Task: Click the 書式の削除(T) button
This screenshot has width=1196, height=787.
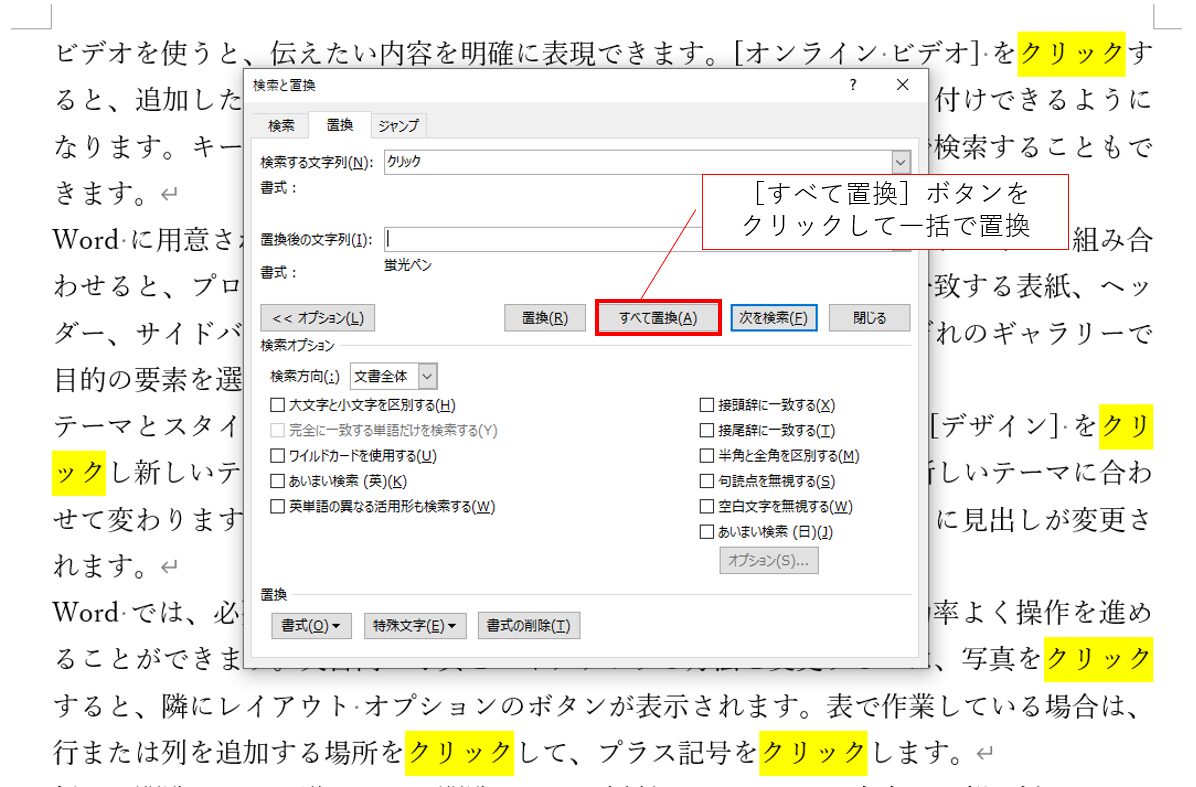Action: click(528, 626)
